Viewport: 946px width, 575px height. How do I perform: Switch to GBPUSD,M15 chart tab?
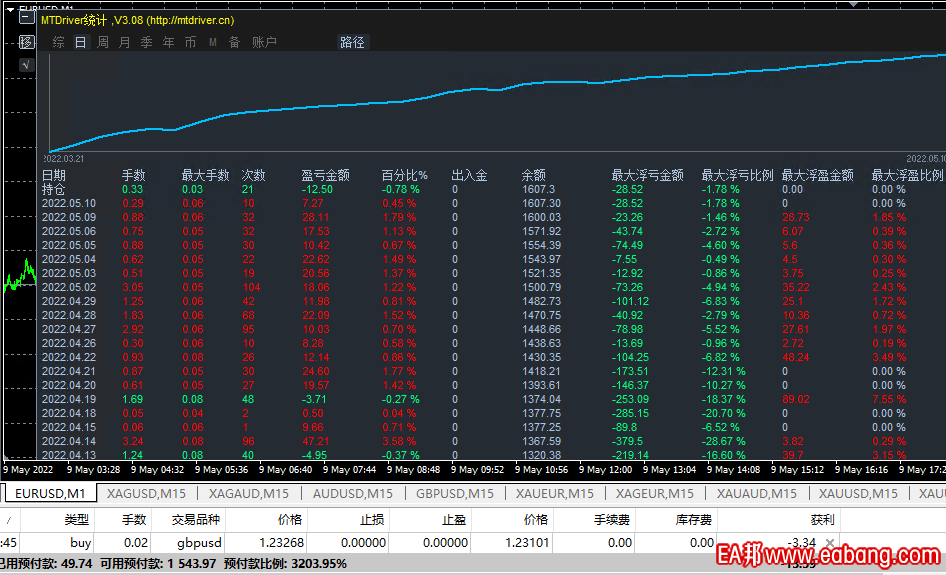(x=455, y=494)
